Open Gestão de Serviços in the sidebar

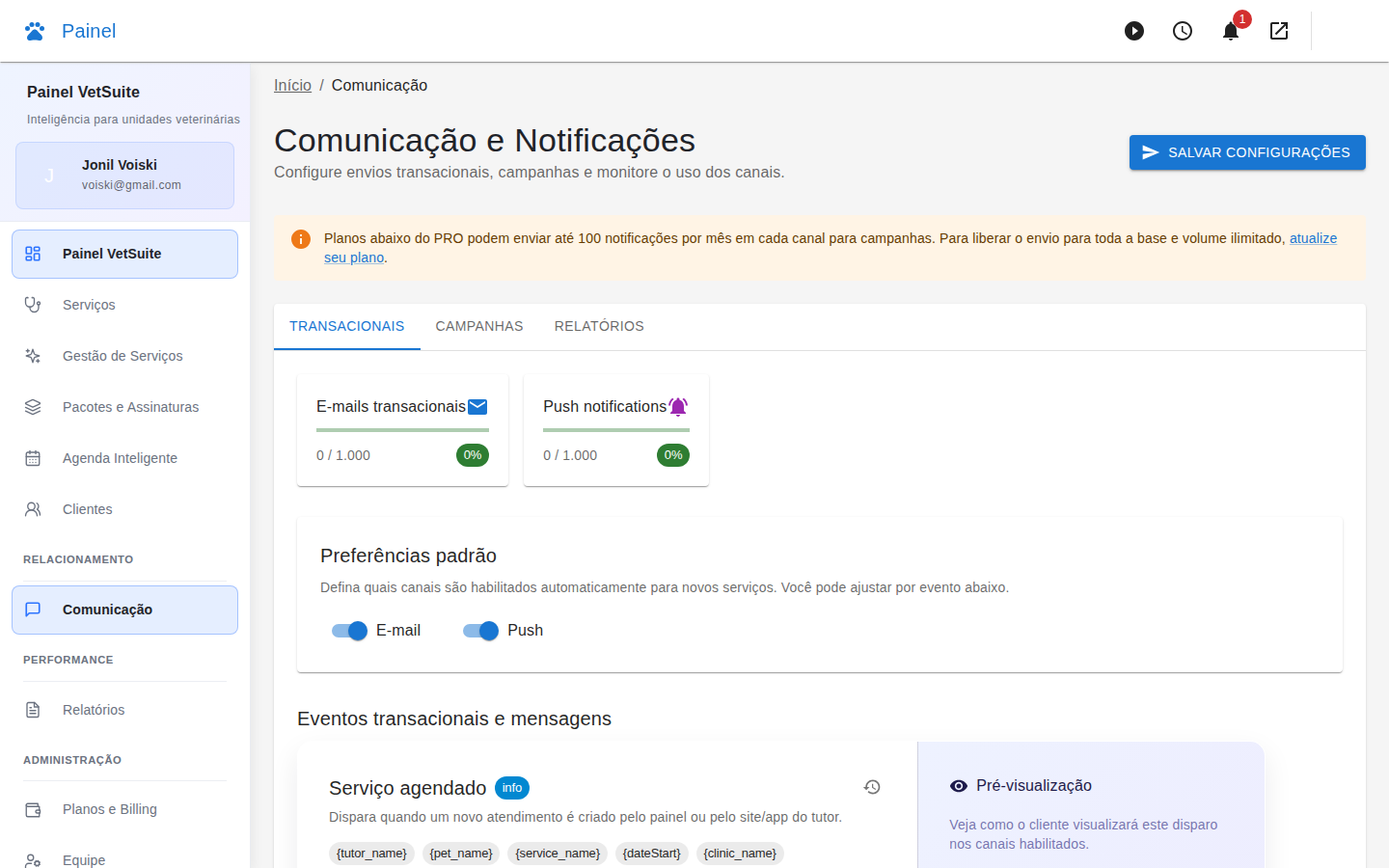tap(124, 356)
